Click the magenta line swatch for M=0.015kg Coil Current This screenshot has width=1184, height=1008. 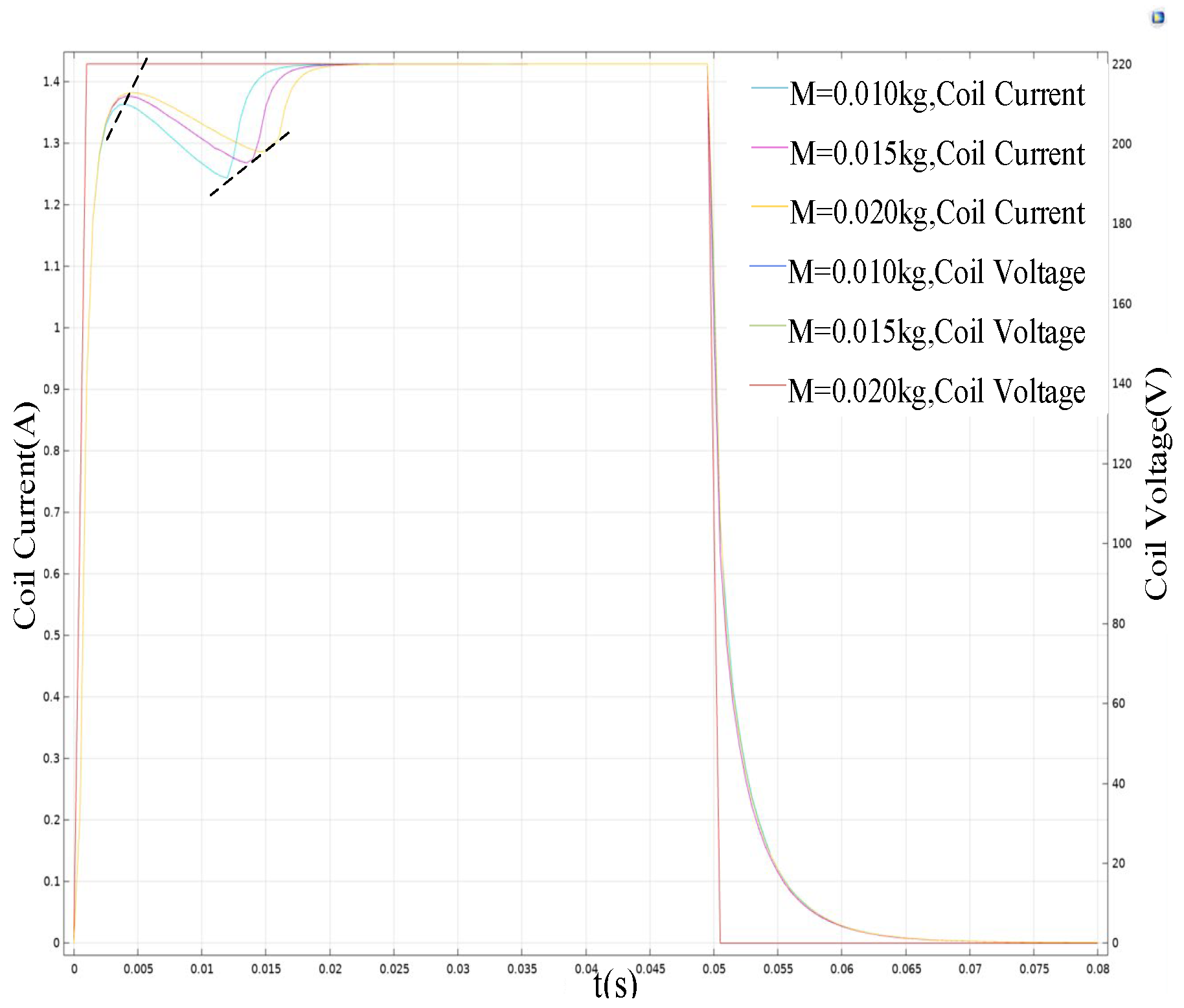click(x=769, y=148)
